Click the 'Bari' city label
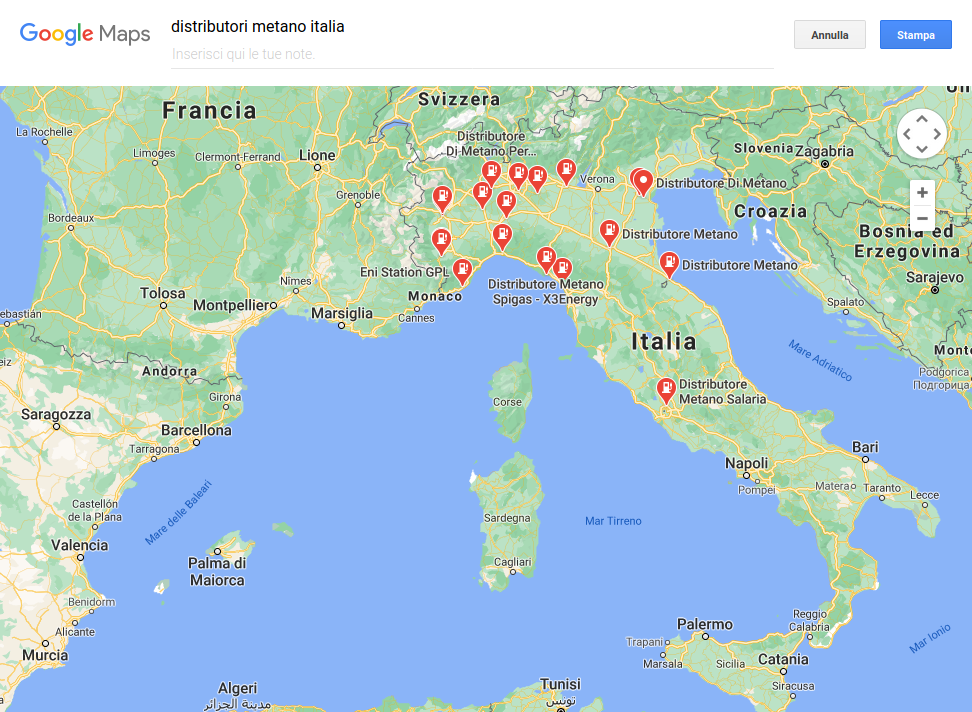Viewport: 972px width, 712px height. pyautogui.click(x=865, y=447)
